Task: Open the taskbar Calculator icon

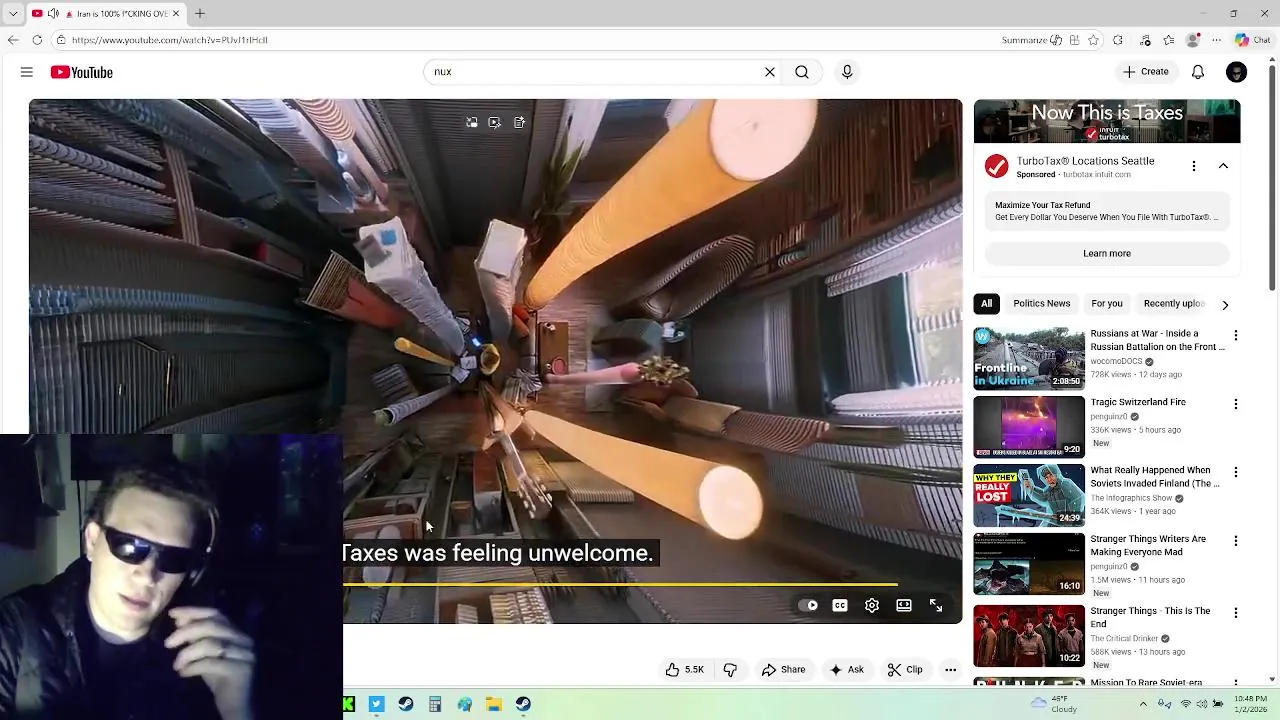Action: pos(435,704)
